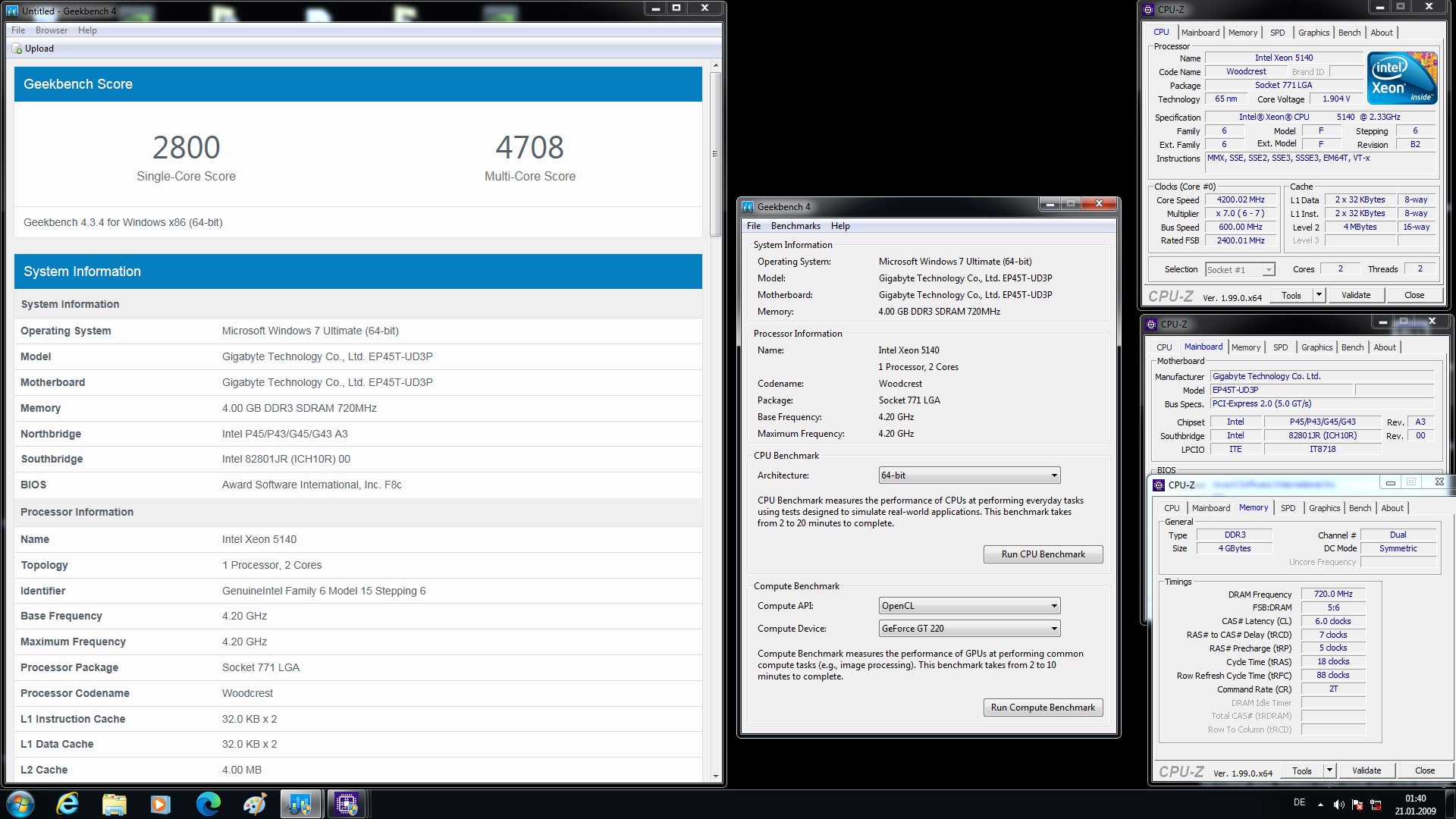Switch to CPU-Z taskbar button

click(347, 804)
